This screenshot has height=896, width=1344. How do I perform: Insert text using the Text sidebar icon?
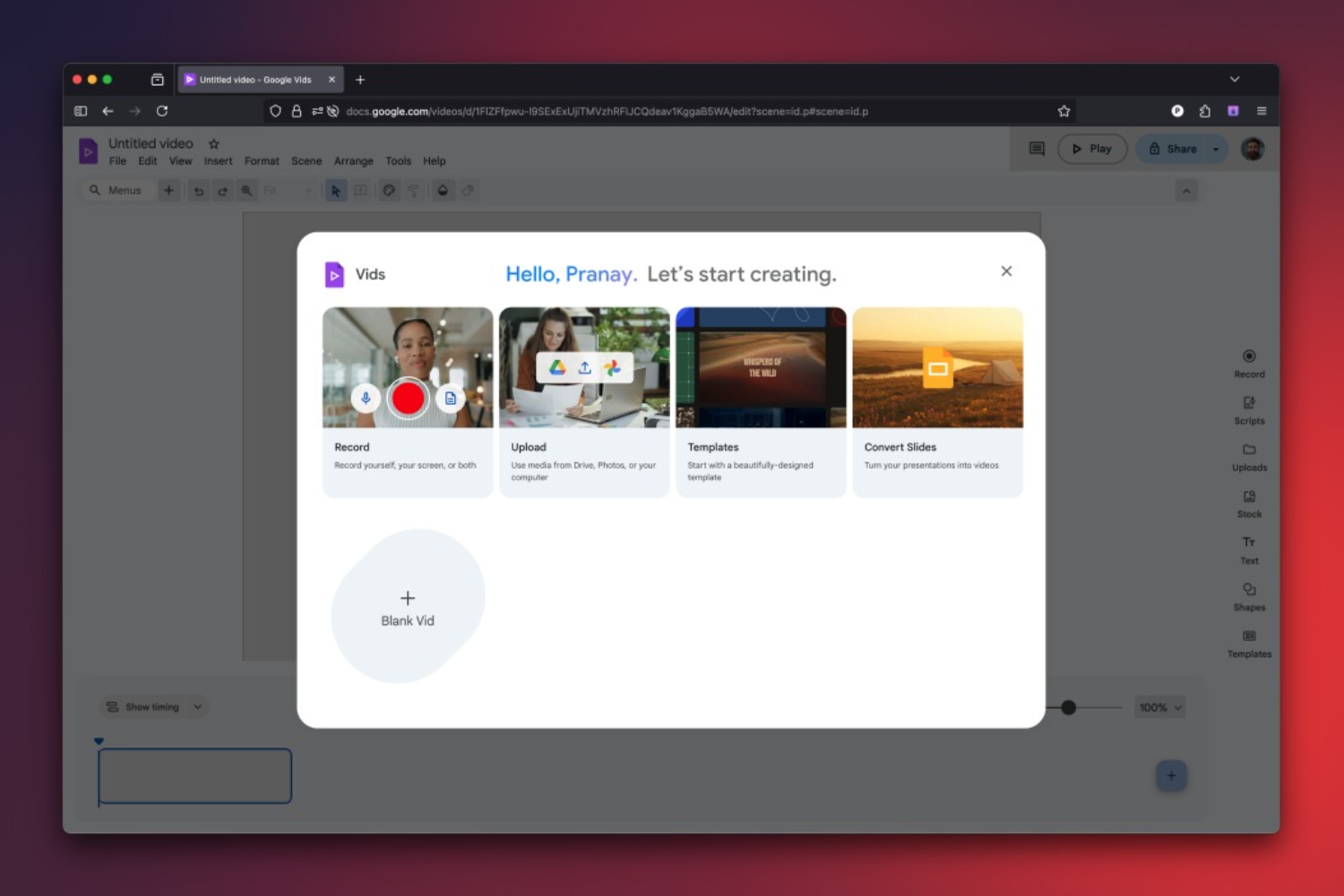pos(1248,549)
